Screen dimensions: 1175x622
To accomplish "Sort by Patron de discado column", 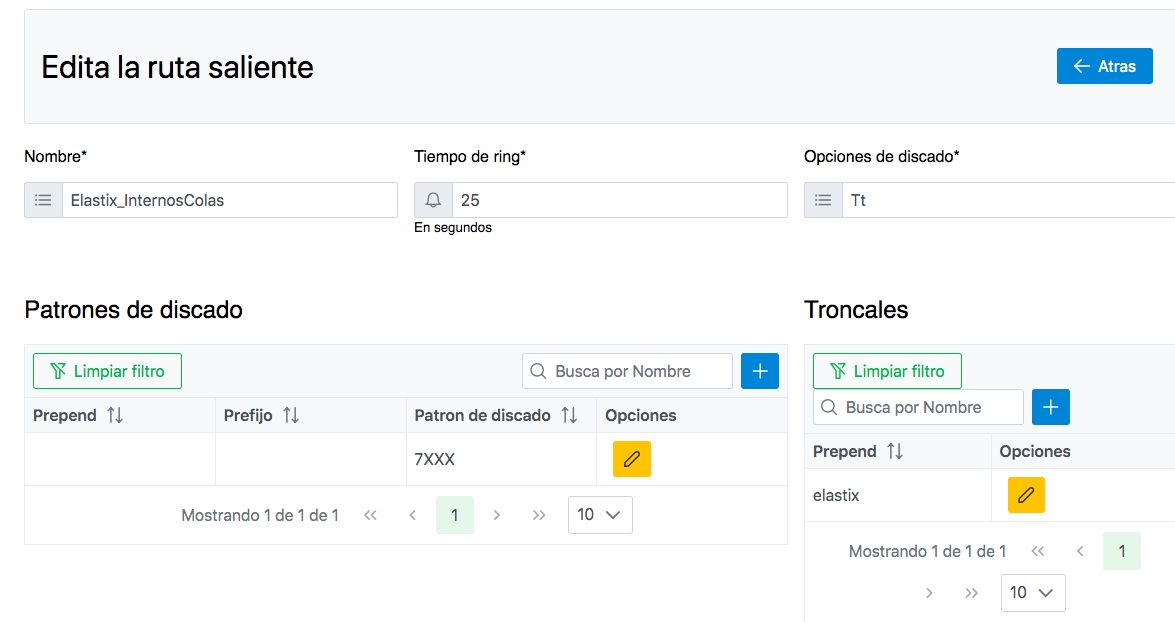I will (569, 415).
